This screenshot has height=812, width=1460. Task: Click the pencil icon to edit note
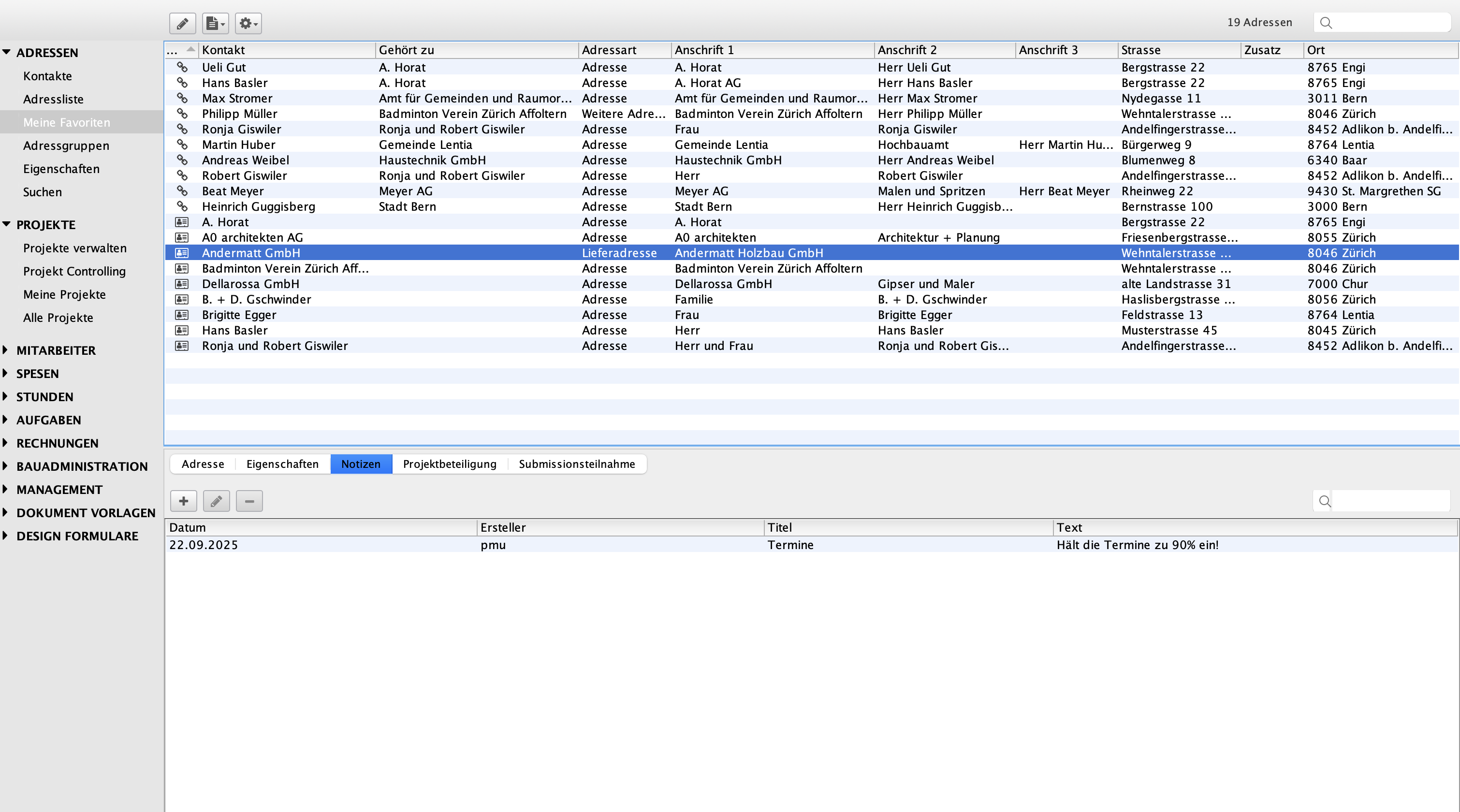click(217, 501)
